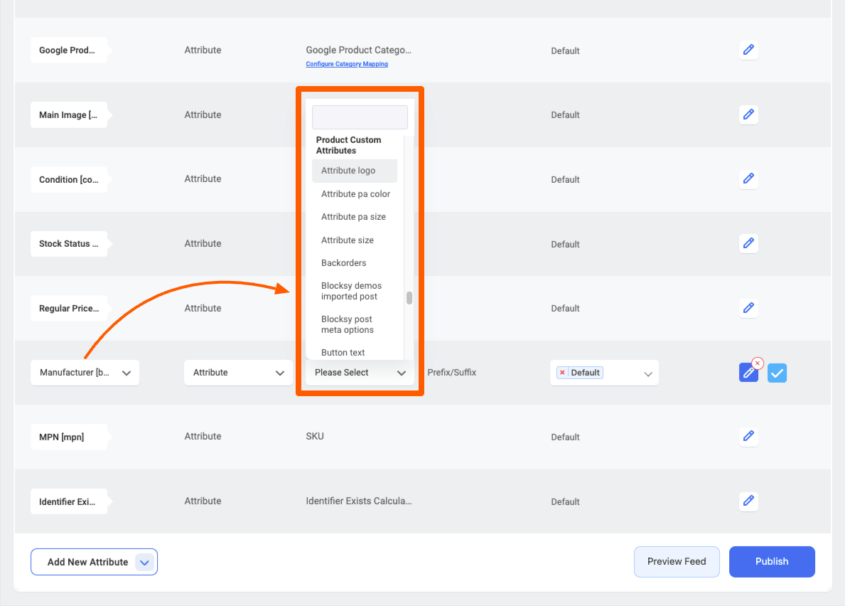Choose Attribute pa color option
The height and width of the screenshot is (606, 845).
point(355,194)
